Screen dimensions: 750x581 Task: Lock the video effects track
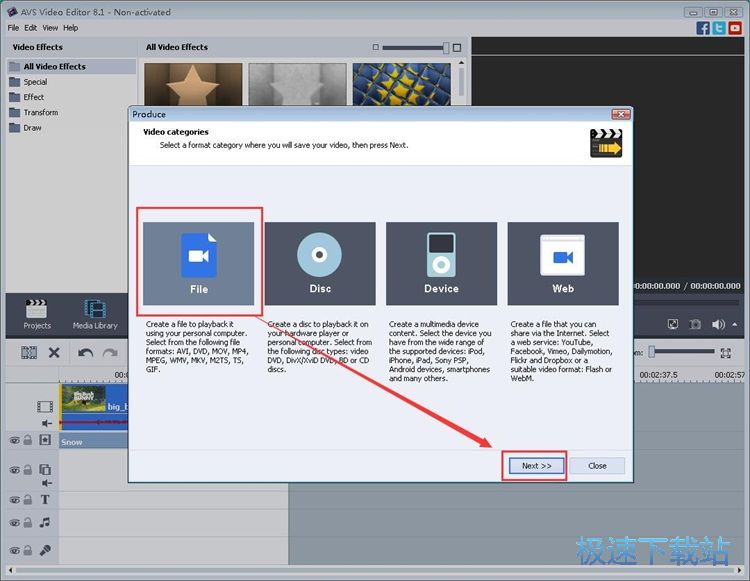(28, 439)
